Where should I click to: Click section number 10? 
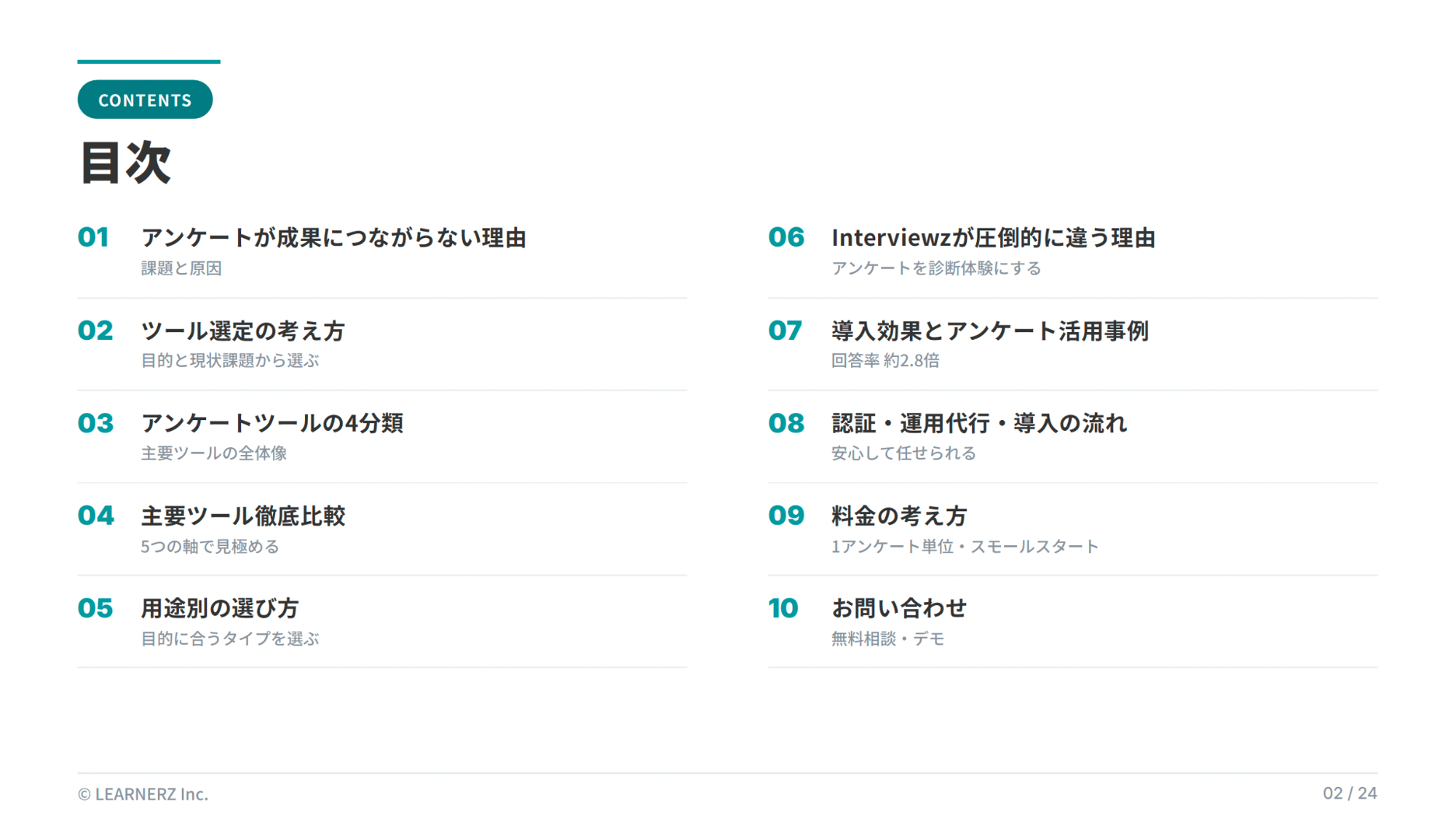[783, 608]
